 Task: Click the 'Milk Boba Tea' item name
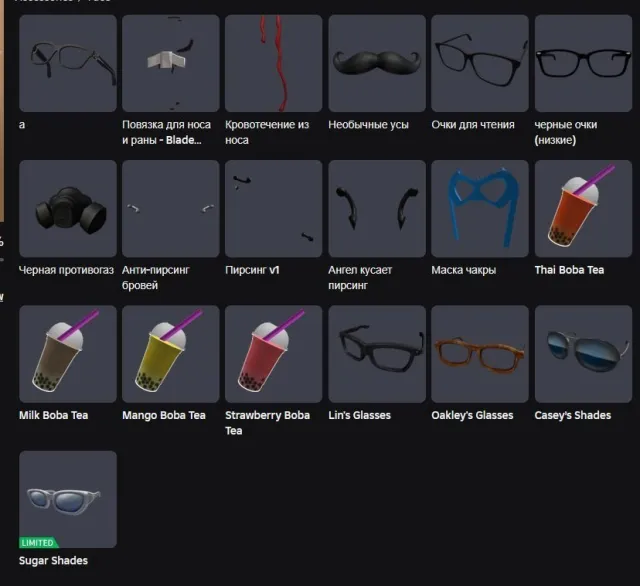53,415
